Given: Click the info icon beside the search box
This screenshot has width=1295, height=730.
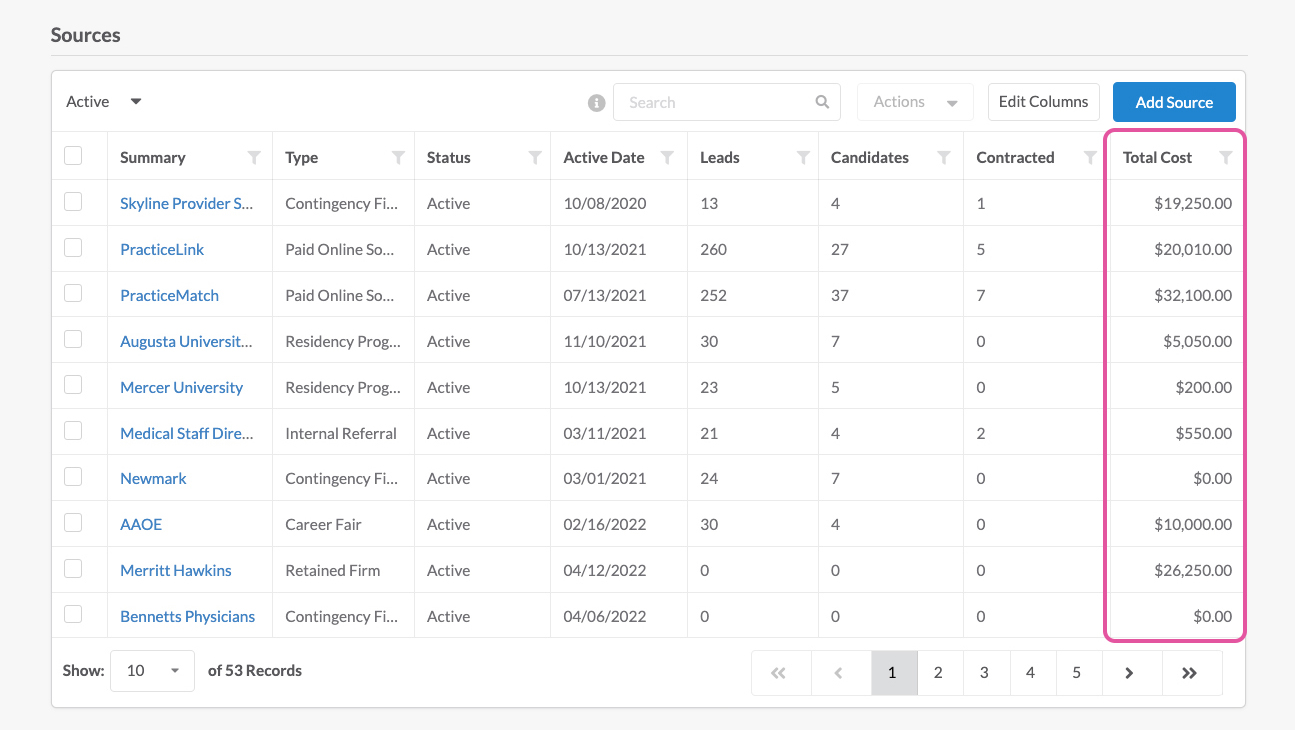Looking at the screenshot, I should click(597, 103).
